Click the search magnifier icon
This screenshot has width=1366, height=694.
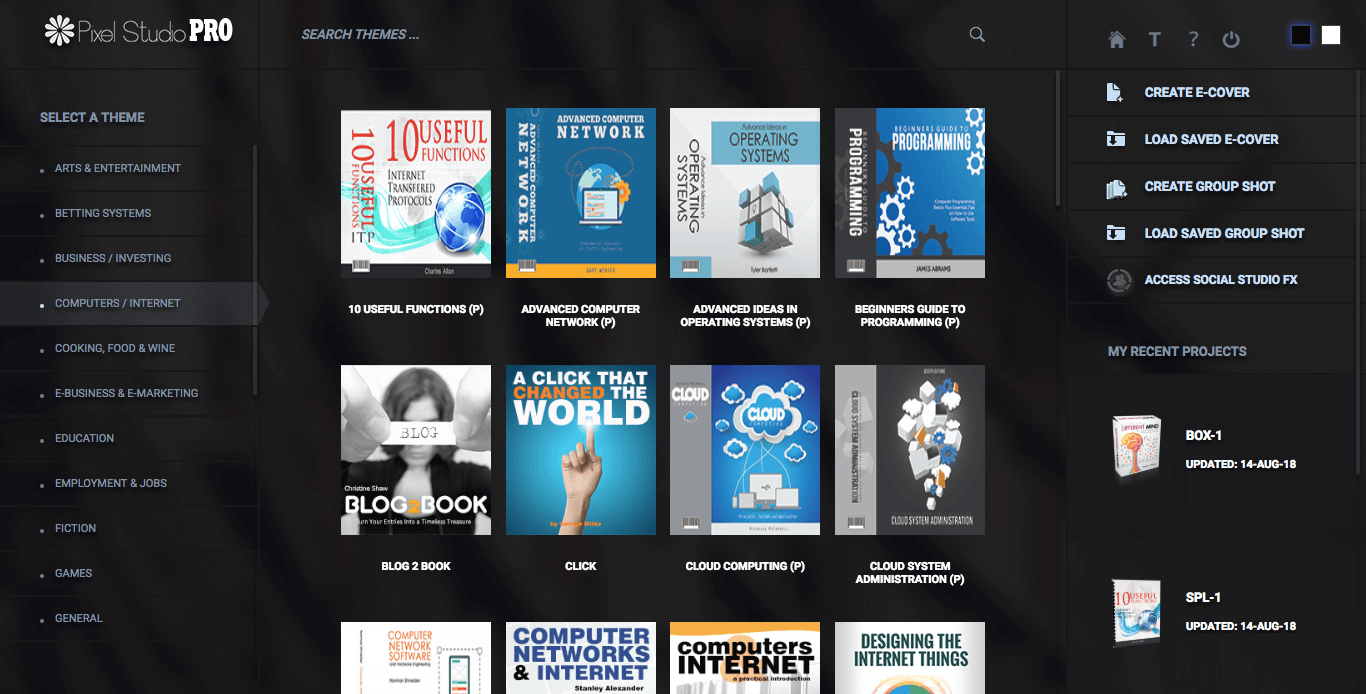click(x=977, y=34)
